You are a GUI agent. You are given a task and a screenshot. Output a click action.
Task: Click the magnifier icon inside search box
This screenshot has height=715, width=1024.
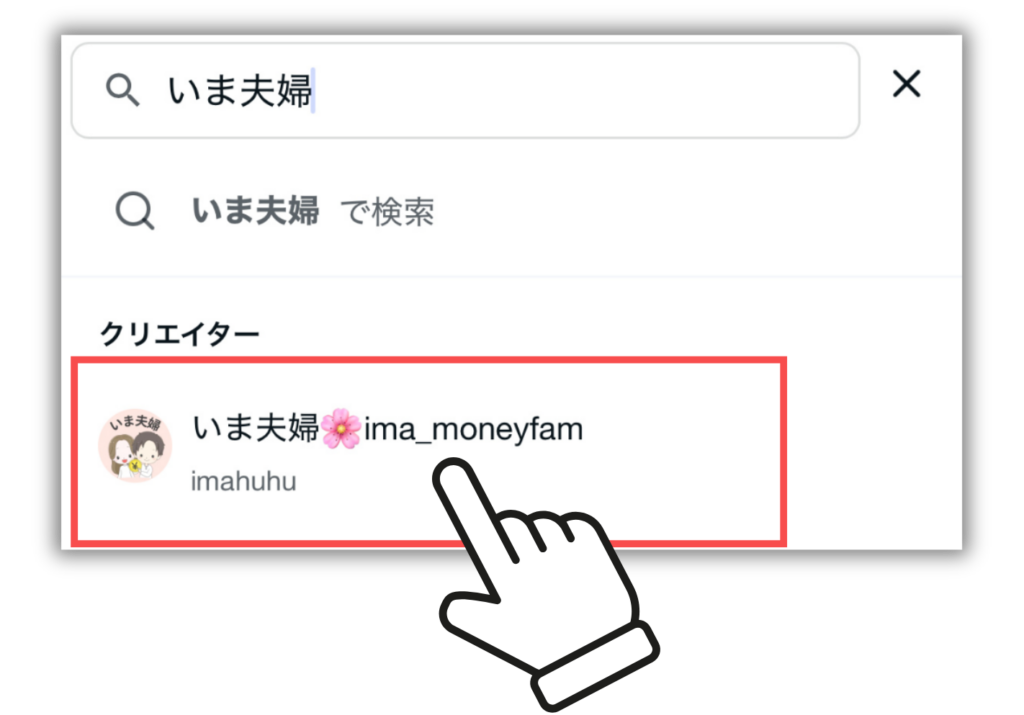(122, 89)
